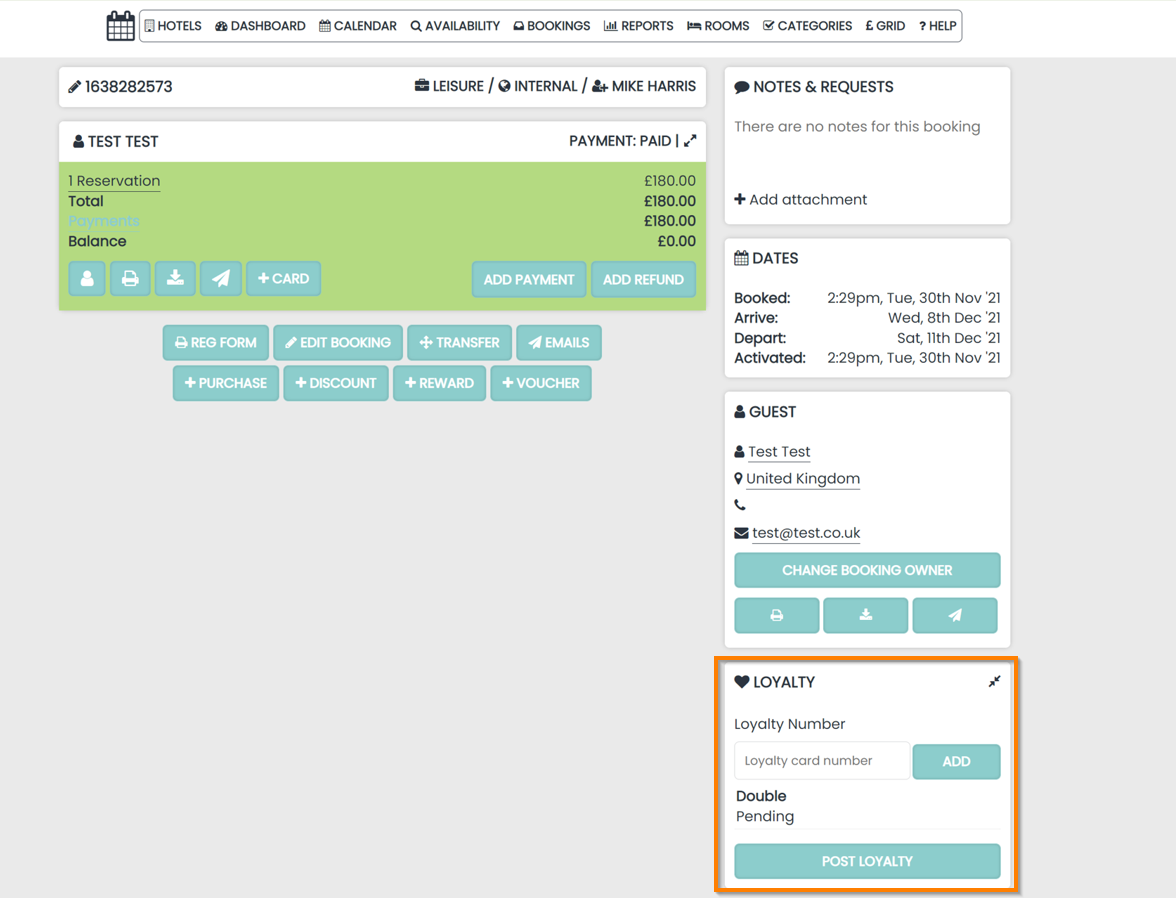This screenshot has width=1176, height=898.
Task: Open the Availability menu item
Action: (x=455, y=26)
